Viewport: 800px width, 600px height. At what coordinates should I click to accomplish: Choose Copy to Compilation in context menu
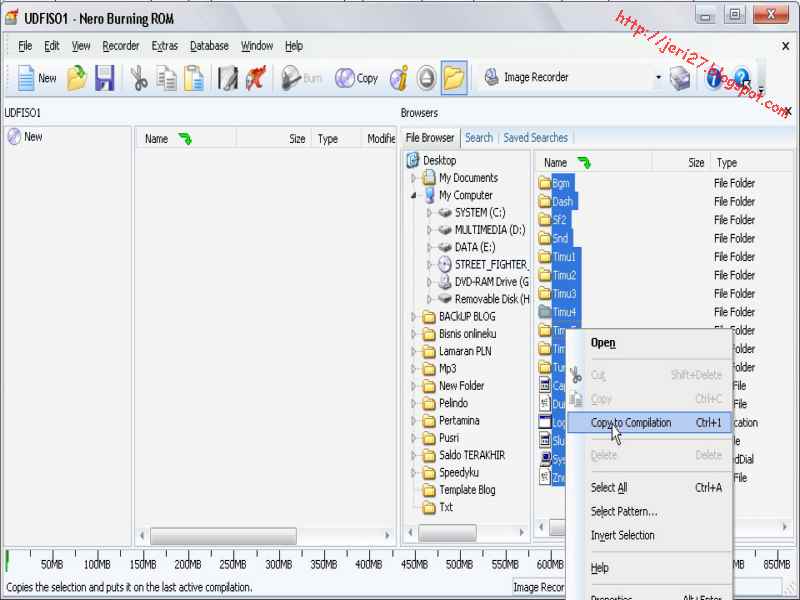[649, 422]
